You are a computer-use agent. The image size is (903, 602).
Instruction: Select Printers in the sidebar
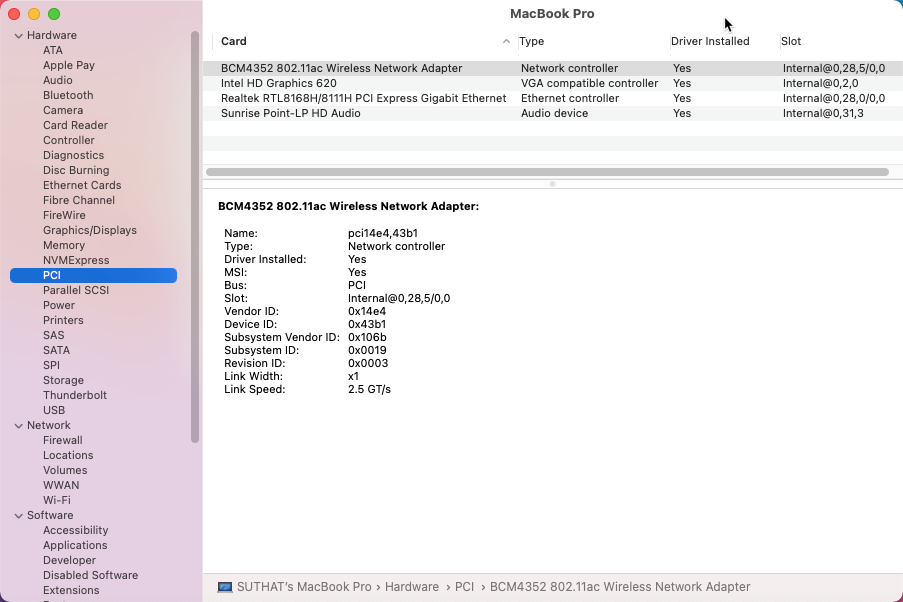[63, 320]
